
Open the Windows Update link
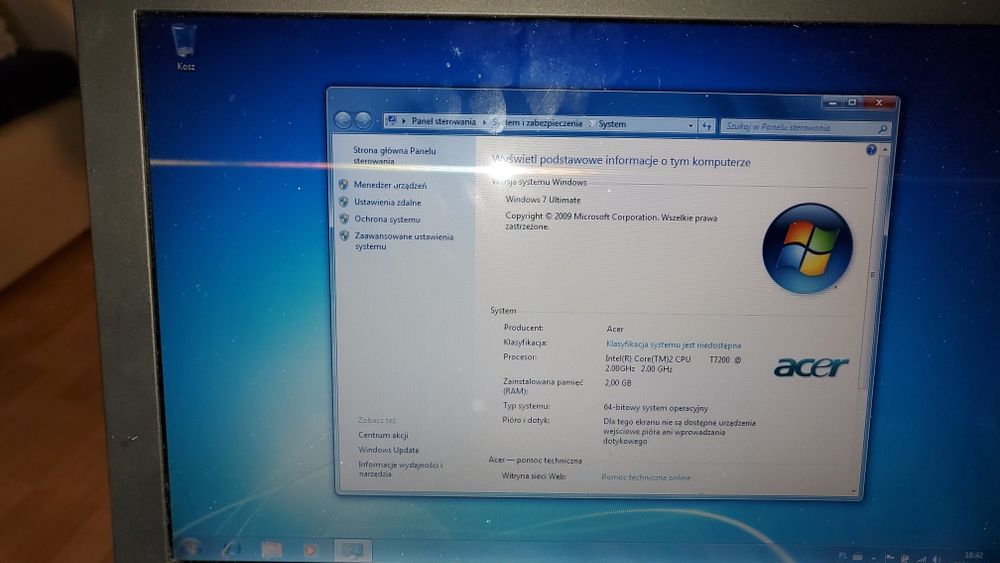388,450
